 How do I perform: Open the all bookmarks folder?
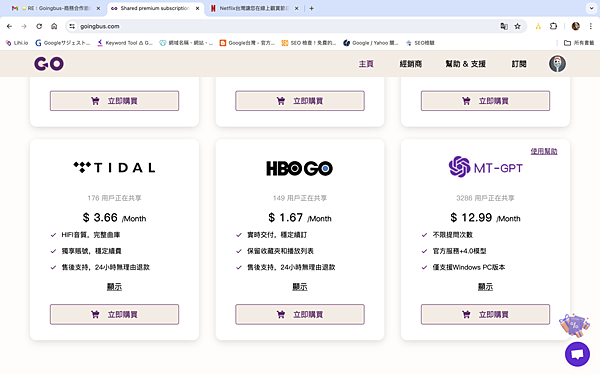579,43
